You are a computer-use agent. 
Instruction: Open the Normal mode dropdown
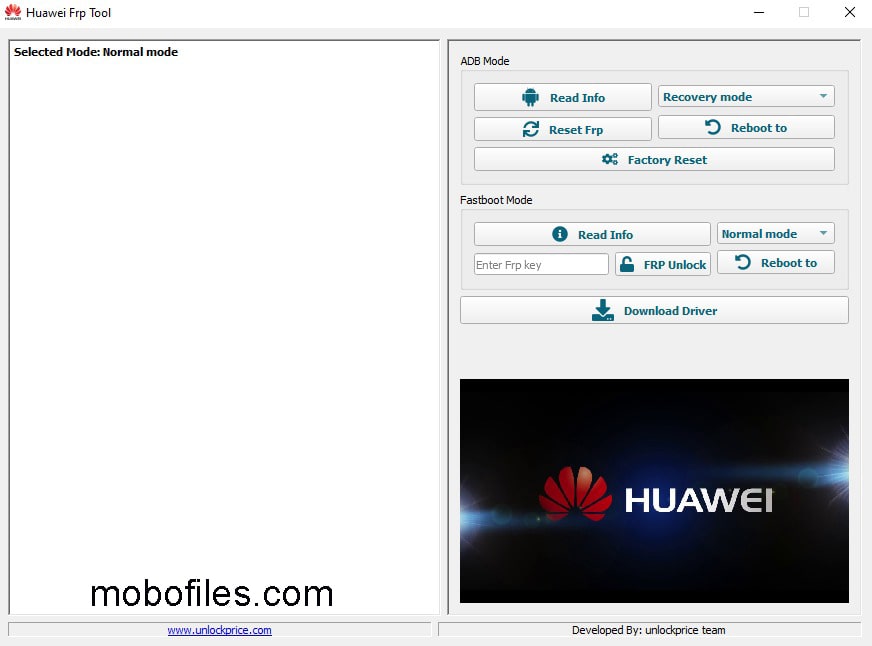click(775, 233)
